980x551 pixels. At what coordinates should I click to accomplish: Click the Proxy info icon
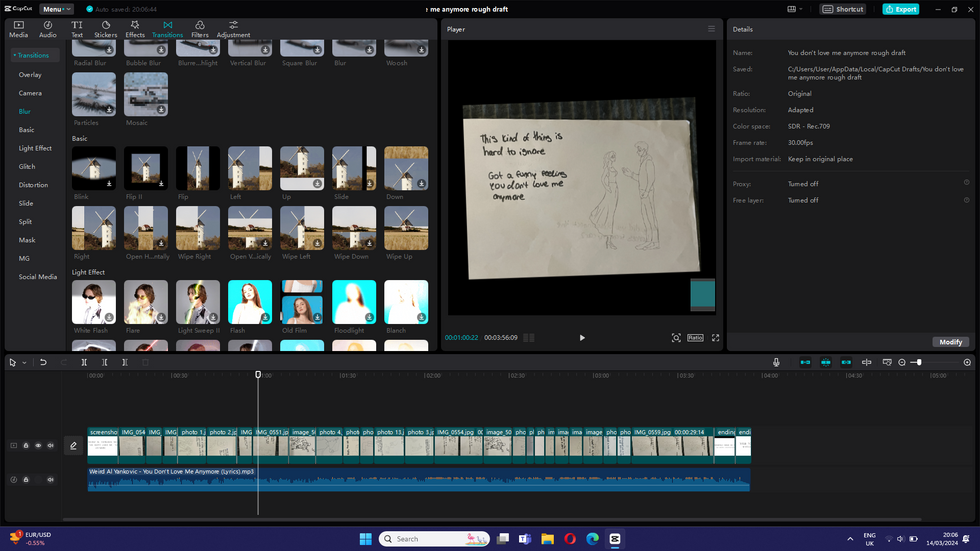(x=966, y=183)
